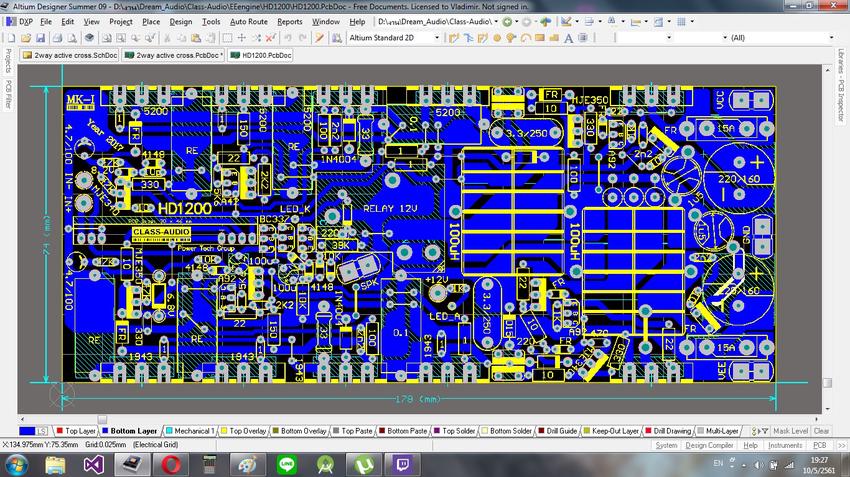
Task: Open the Design menu
Action: [181, 22]
